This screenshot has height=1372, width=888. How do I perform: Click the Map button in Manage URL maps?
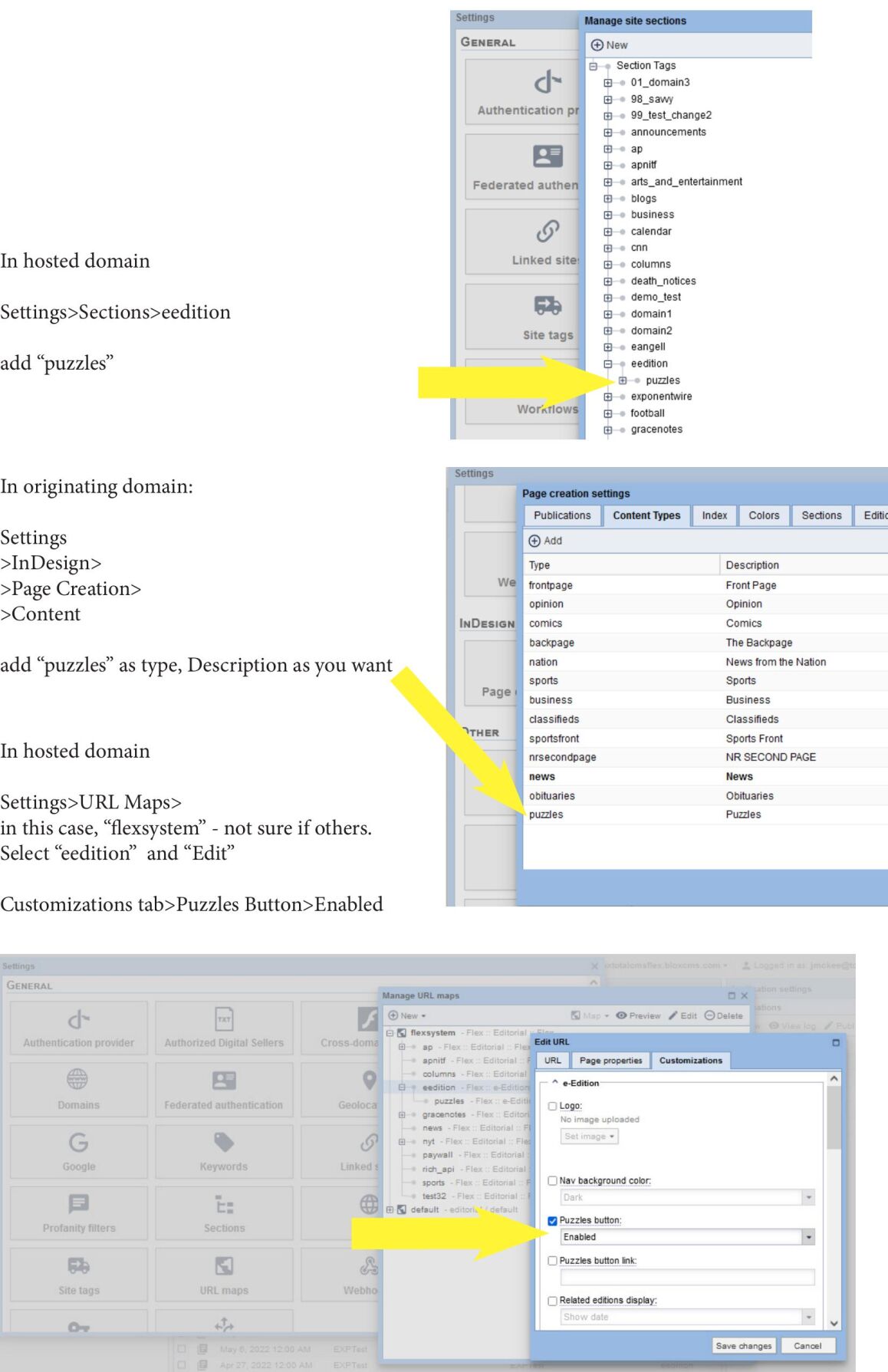(x=590, y=1015)
